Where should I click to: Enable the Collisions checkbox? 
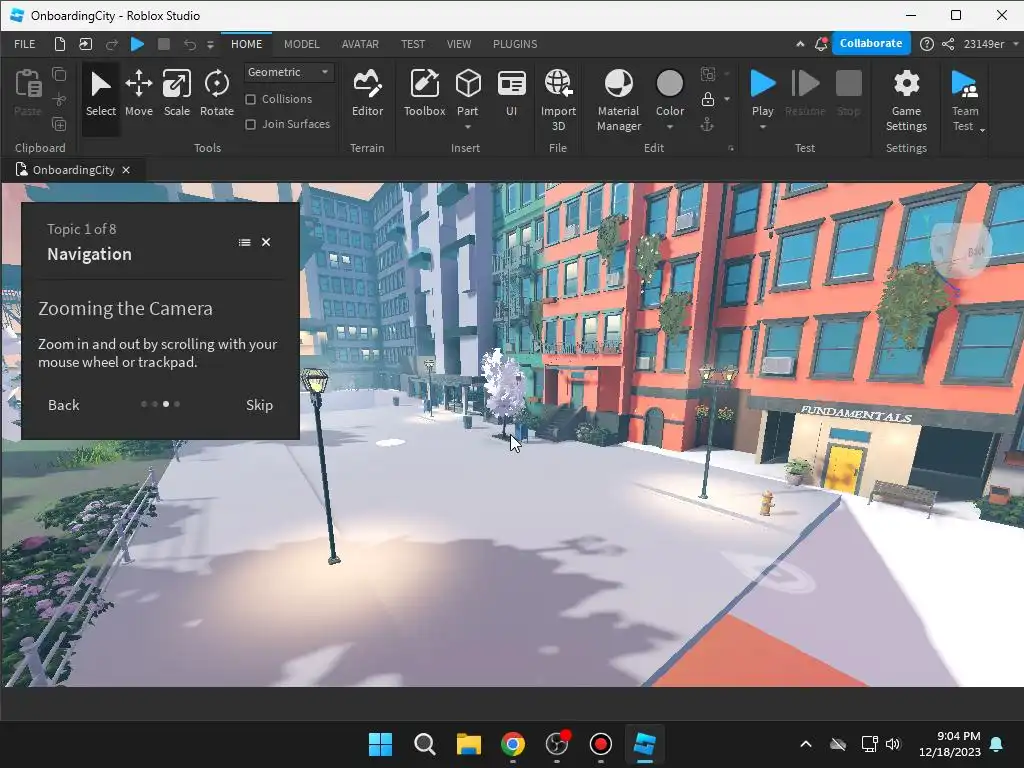click(x=251, y=99)
